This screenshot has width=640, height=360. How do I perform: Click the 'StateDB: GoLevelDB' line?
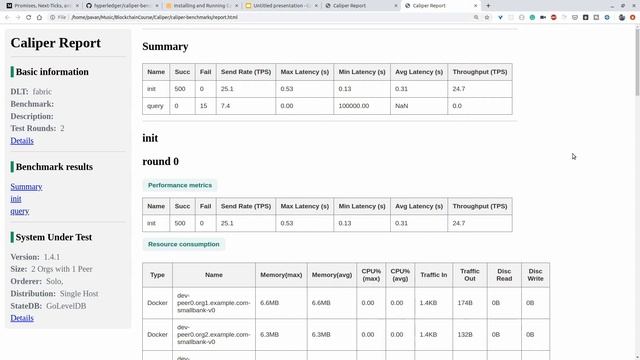(48, 306)
